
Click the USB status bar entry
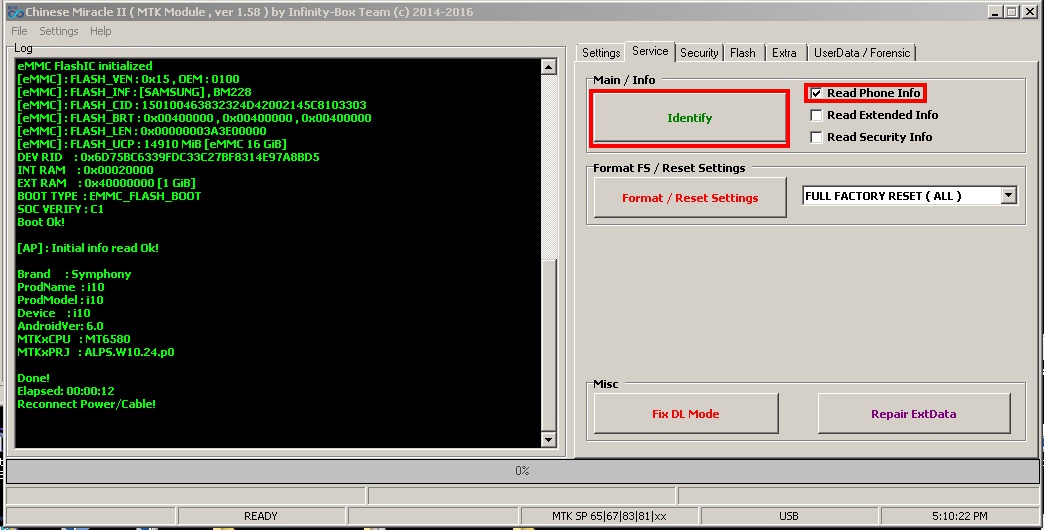click(789, 516)
